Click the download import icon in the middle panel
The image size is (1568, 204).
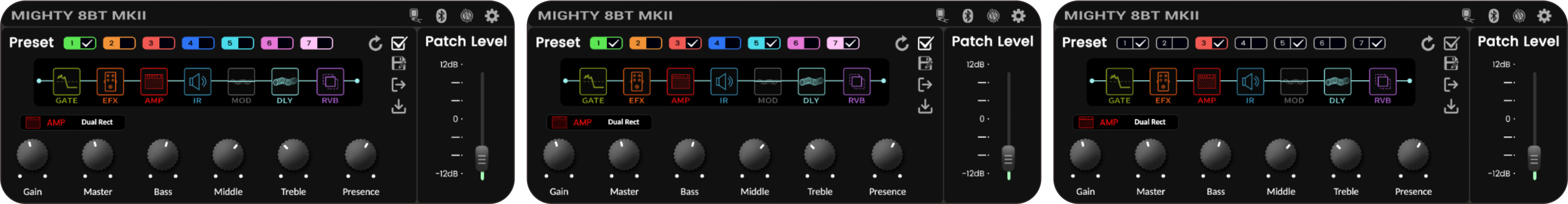click(x=925, y=107)
